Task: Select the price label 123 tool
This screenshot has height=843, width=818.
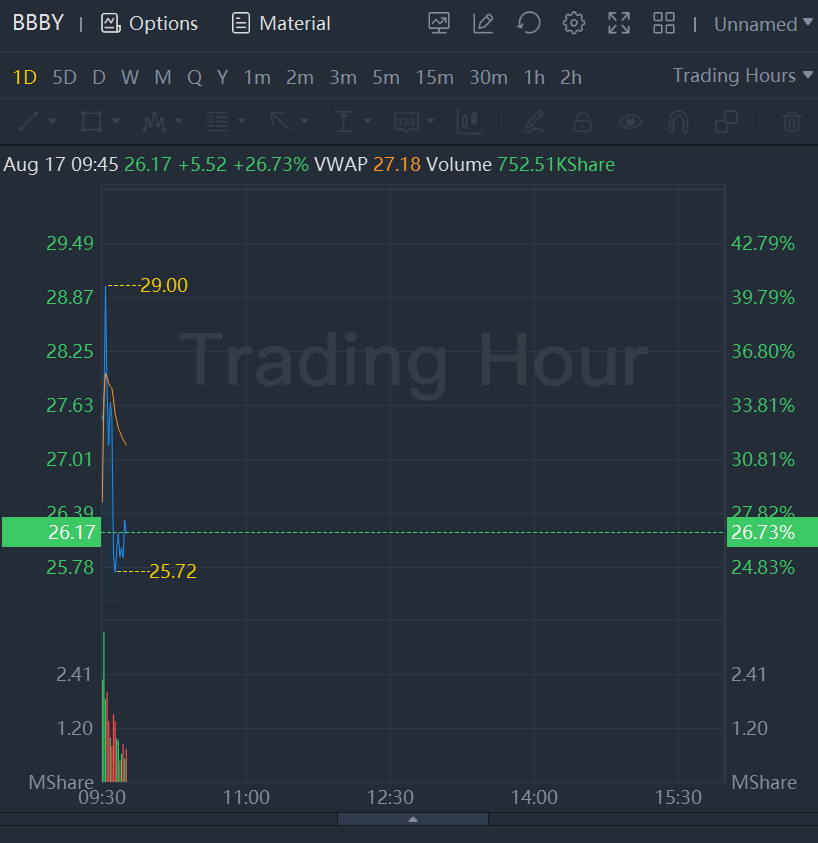Action: coord(406,122)
